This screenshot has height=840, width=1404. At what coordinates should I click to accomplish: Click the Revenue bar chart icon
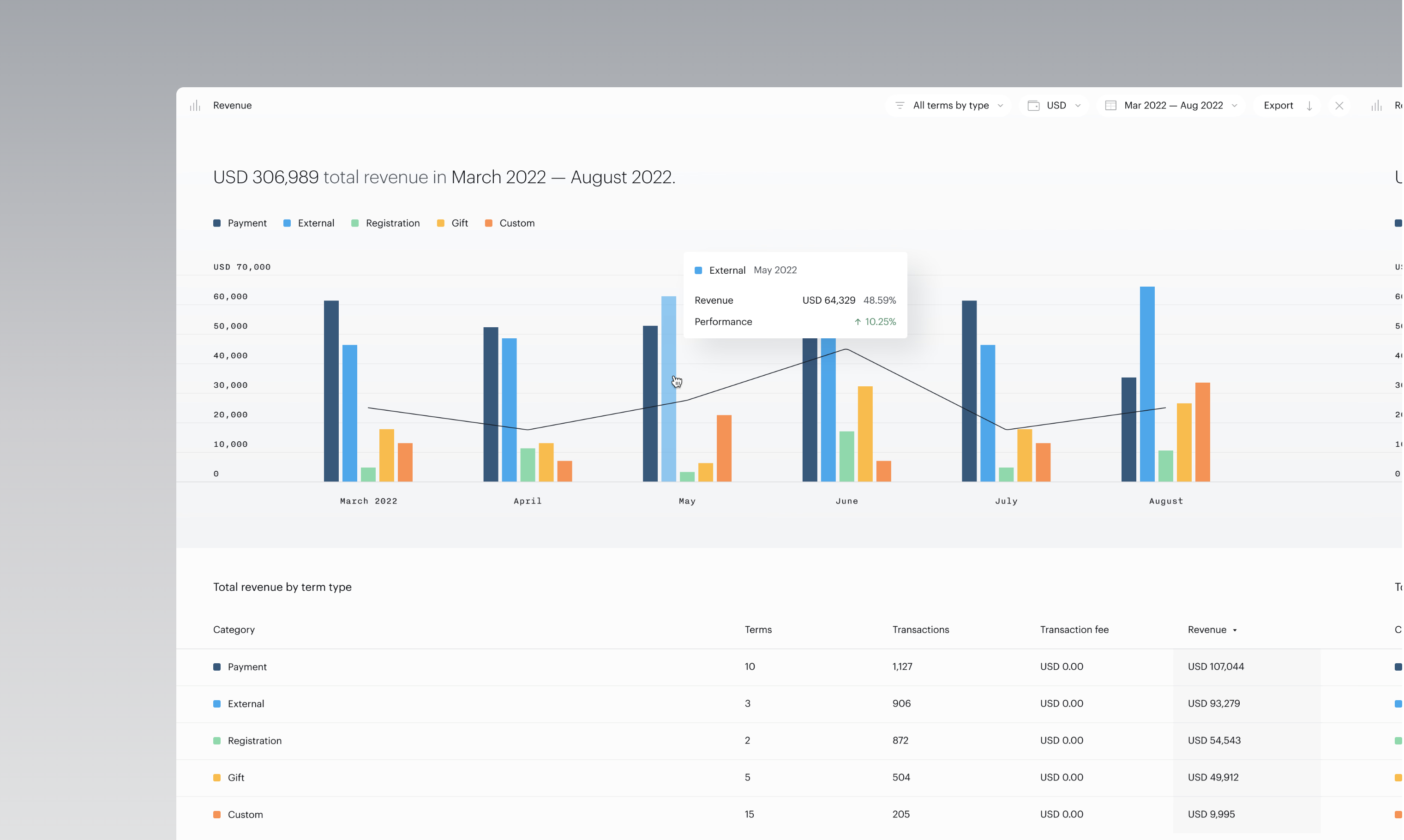coord(195,106)
